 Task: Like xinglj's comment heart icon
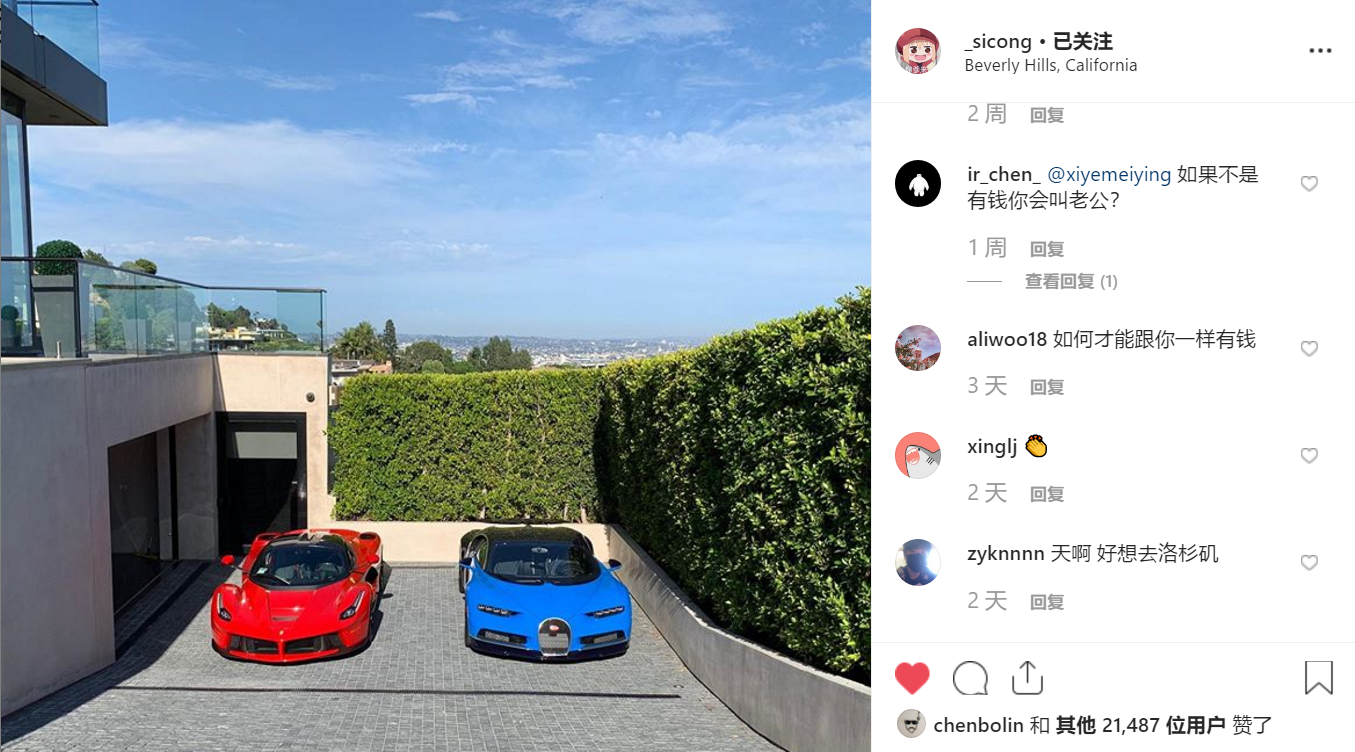pos(1309,456)
